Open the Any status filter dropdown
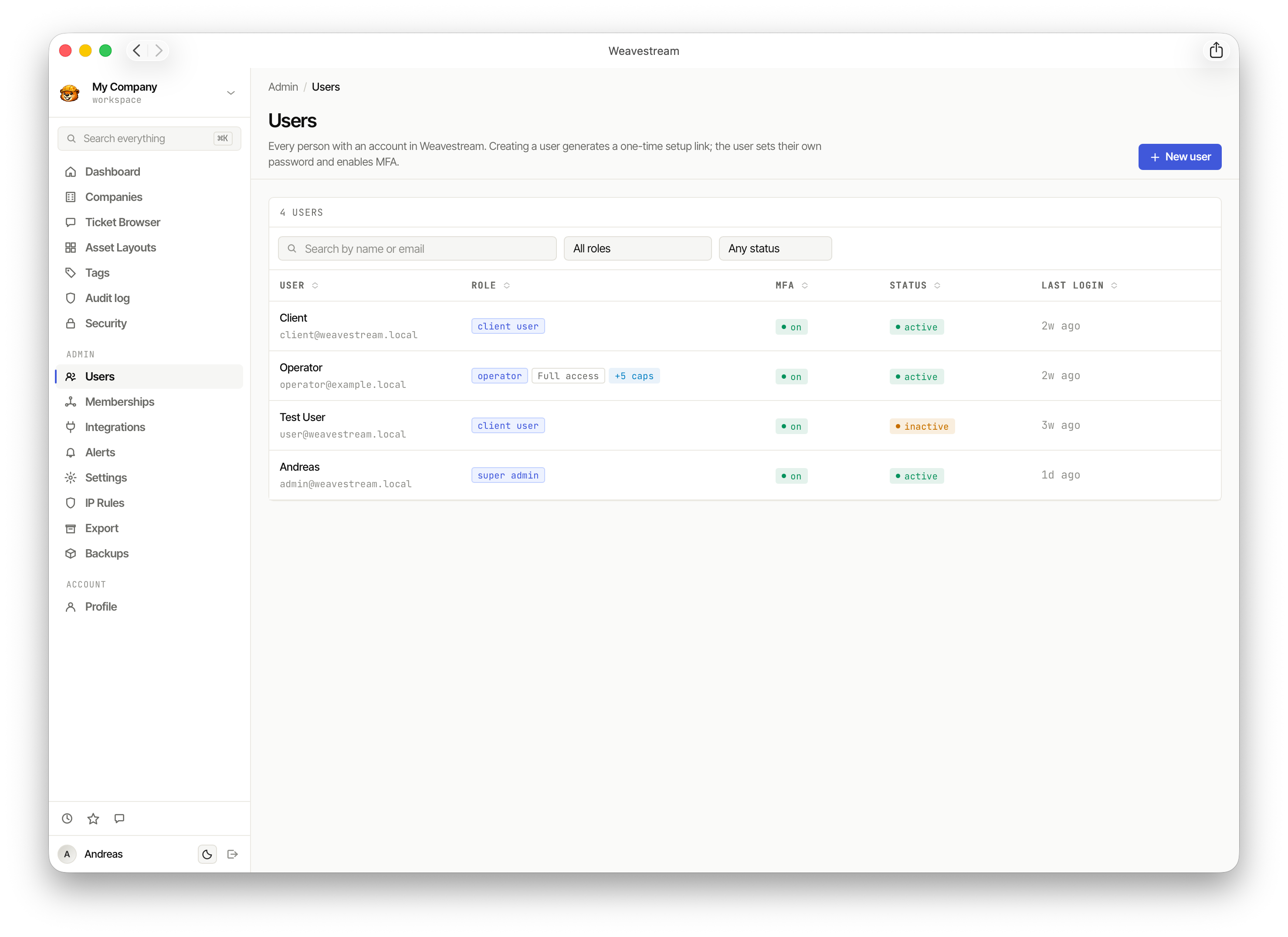This screenshot has height=937, width=1288. click(775, 249)
